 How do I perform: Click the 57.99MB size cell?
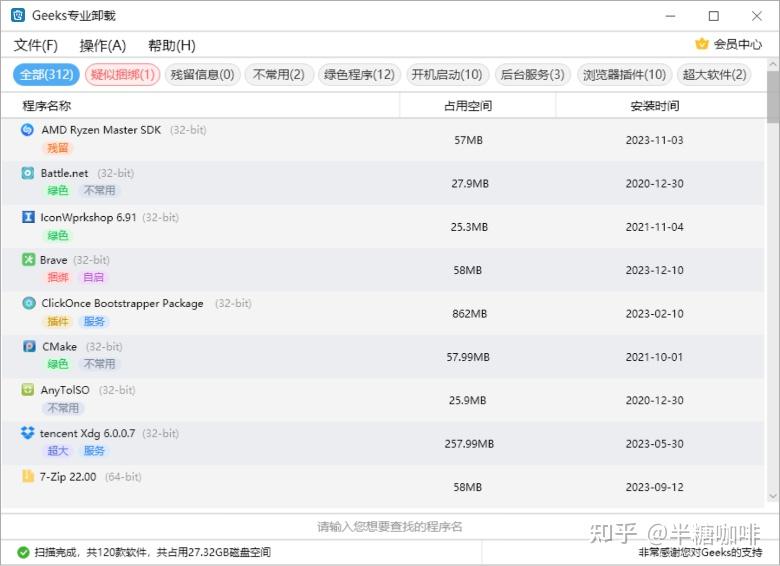click(x=468, y=357)
